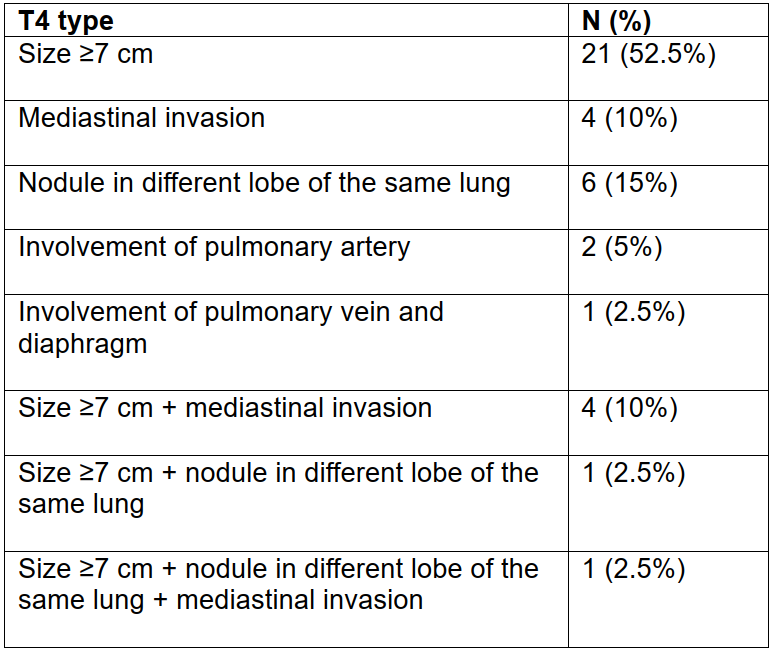Select the "Size ≥7 cm" row label
This screenshot has height=653, width=776.
coord(86,54)
